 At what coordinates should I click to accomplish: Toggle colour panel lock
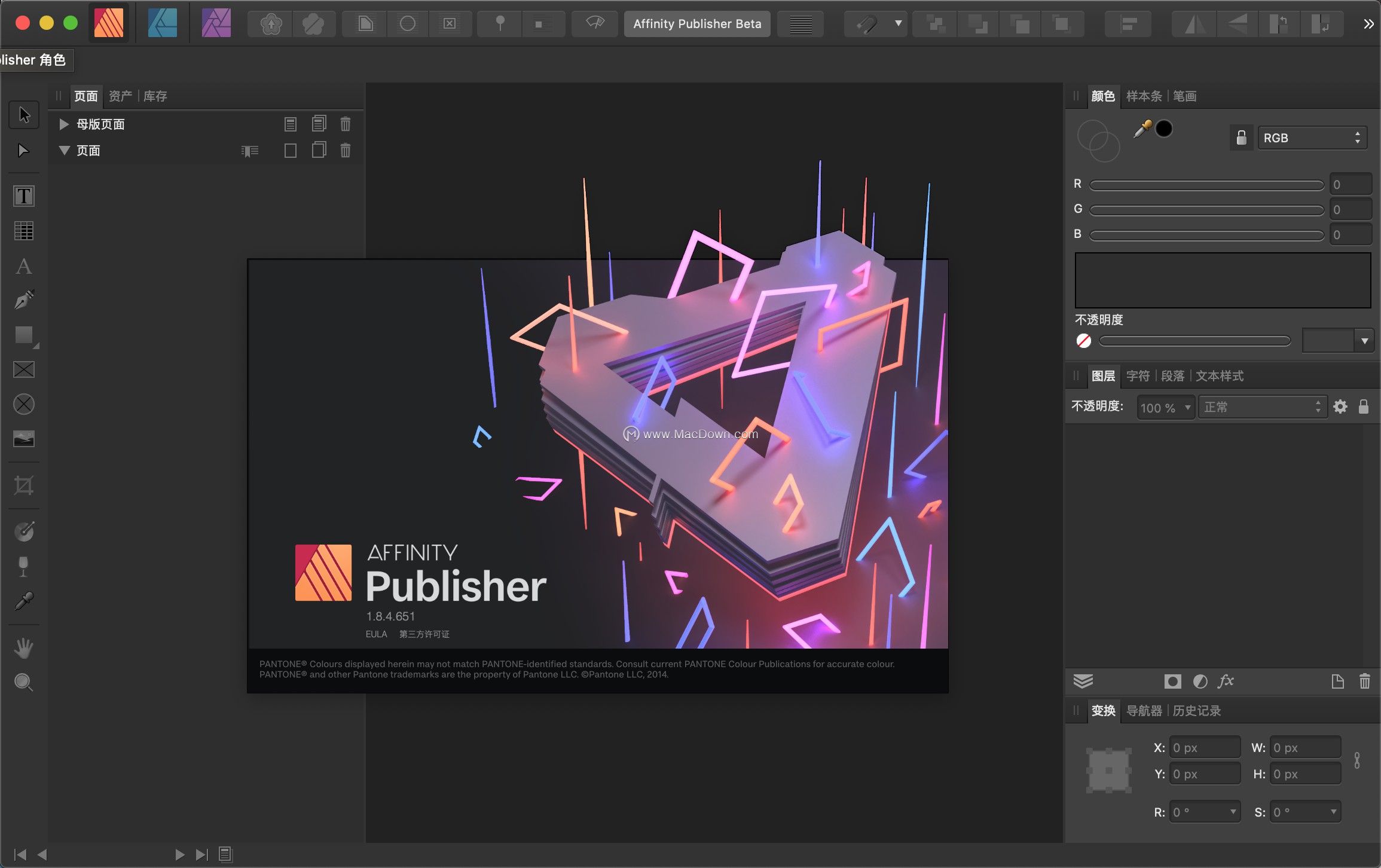pyautogui.click(x=1242, y=137)
